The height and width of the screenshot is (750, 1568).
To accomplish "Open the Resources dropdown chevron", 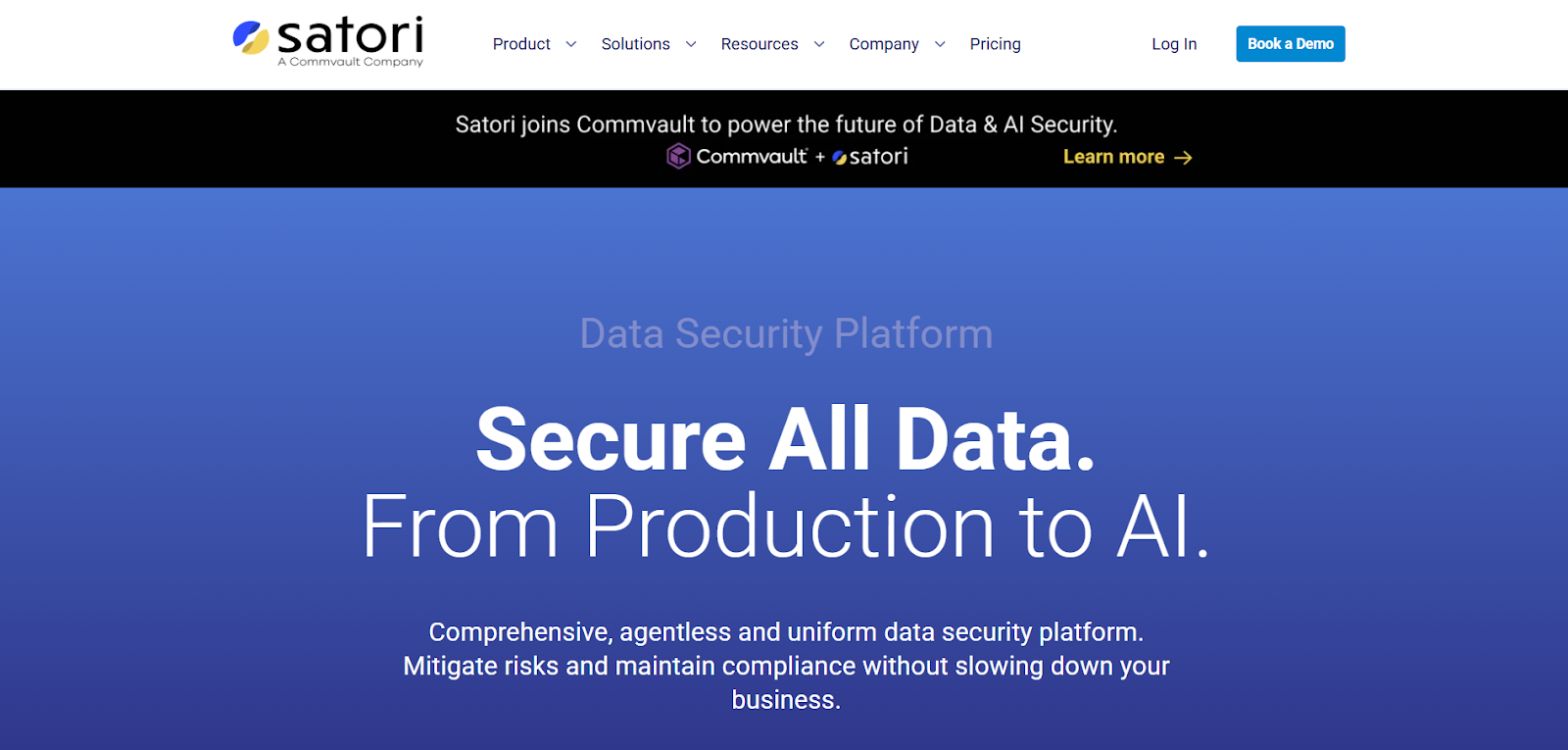I will tap(820, 45).
